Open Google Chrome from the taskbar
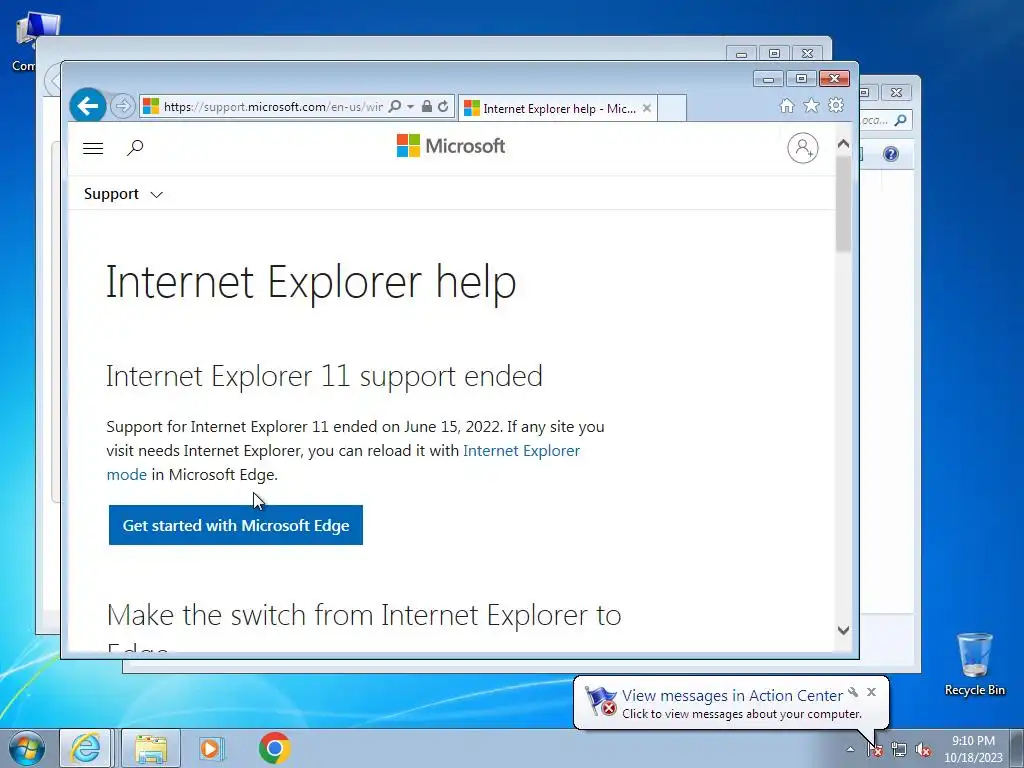This screenshot has width=1024, height=768. pos(274,748)
